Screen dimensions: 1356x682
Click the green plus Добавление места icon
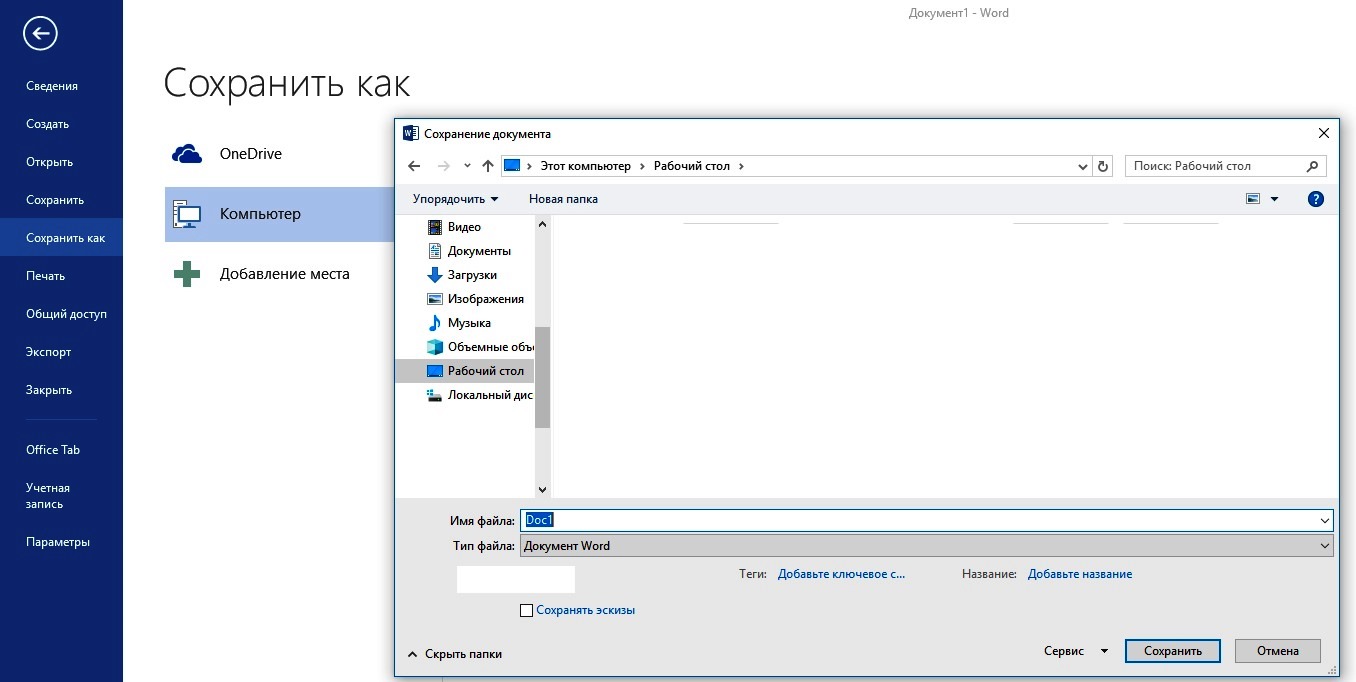(187, 274)
